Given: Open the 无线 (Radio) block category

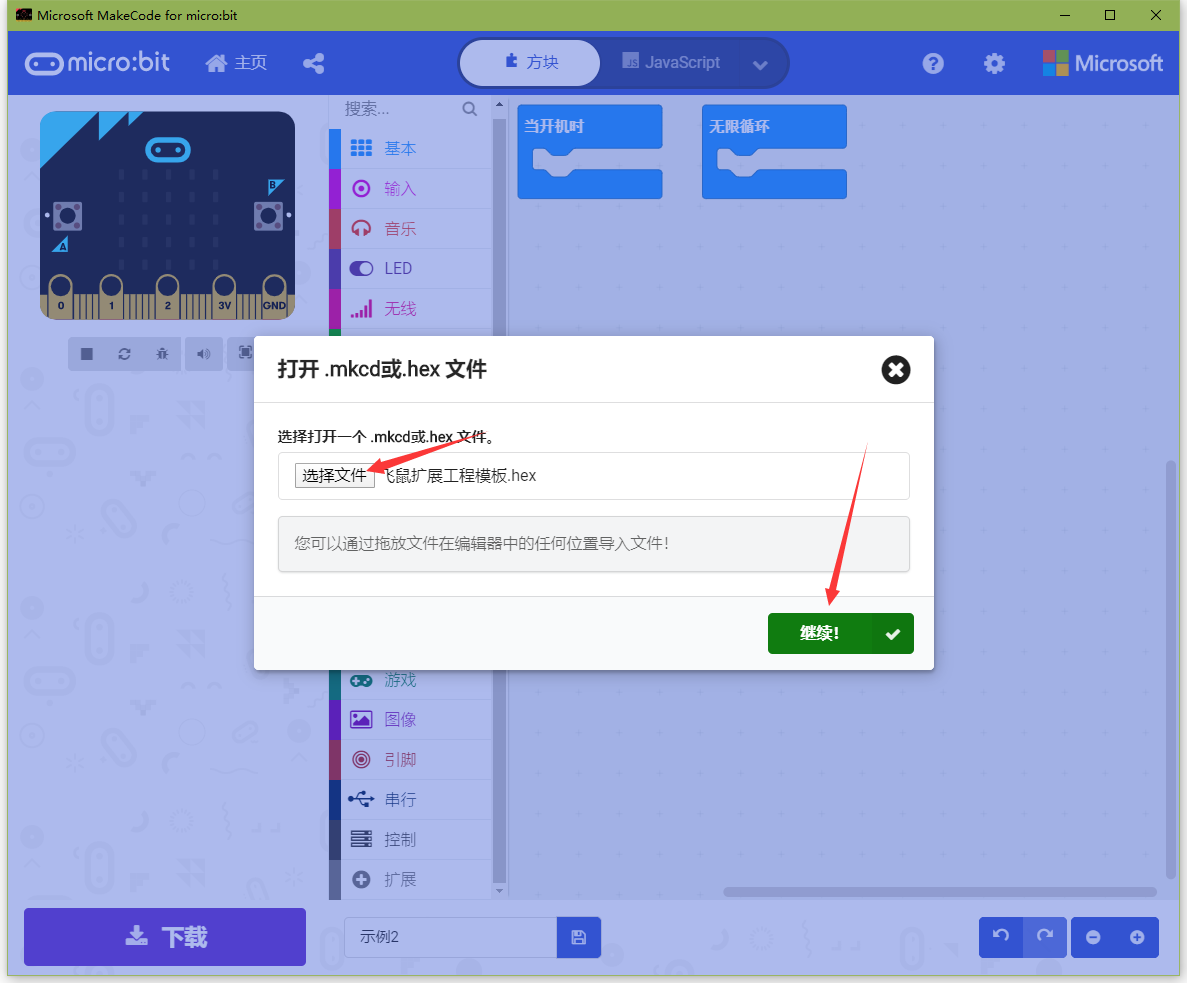Looking at the screenshot, I should click(x=399, y=308).
